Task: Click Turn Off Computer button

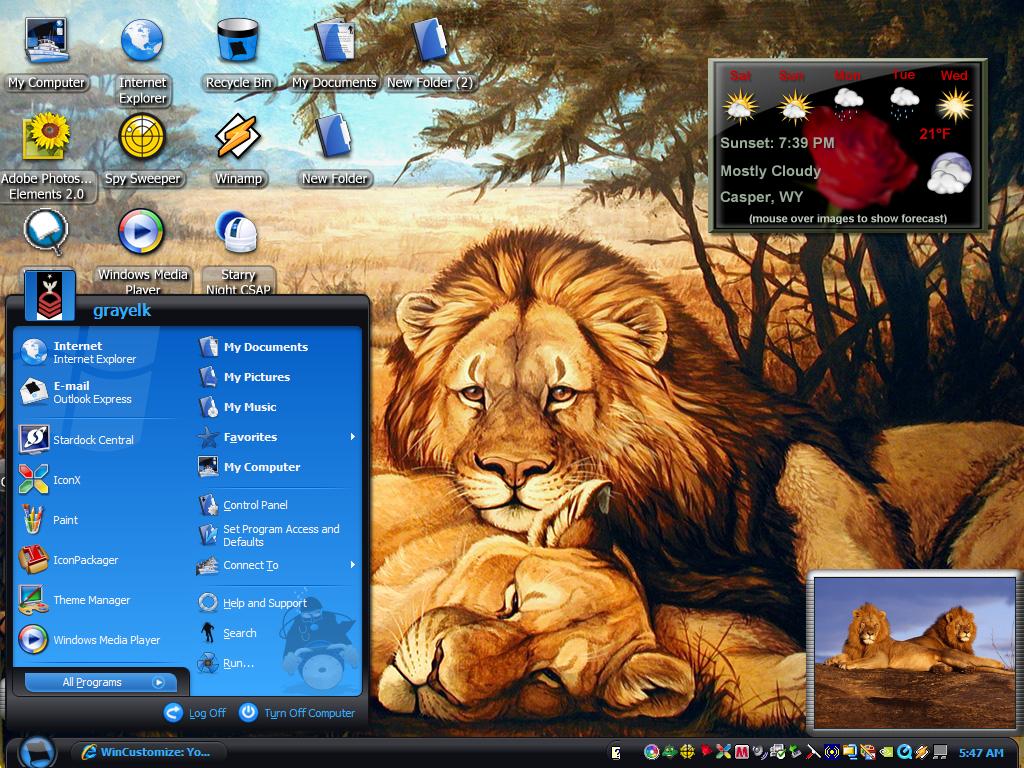Action: point(297,712)
